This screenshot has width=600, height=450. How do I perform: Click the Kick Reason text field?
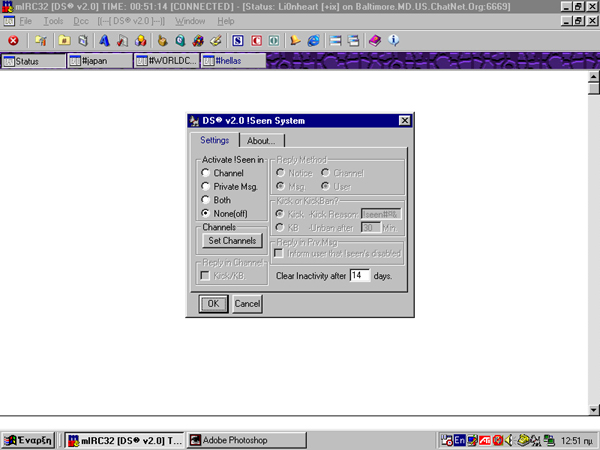point(381,214)
